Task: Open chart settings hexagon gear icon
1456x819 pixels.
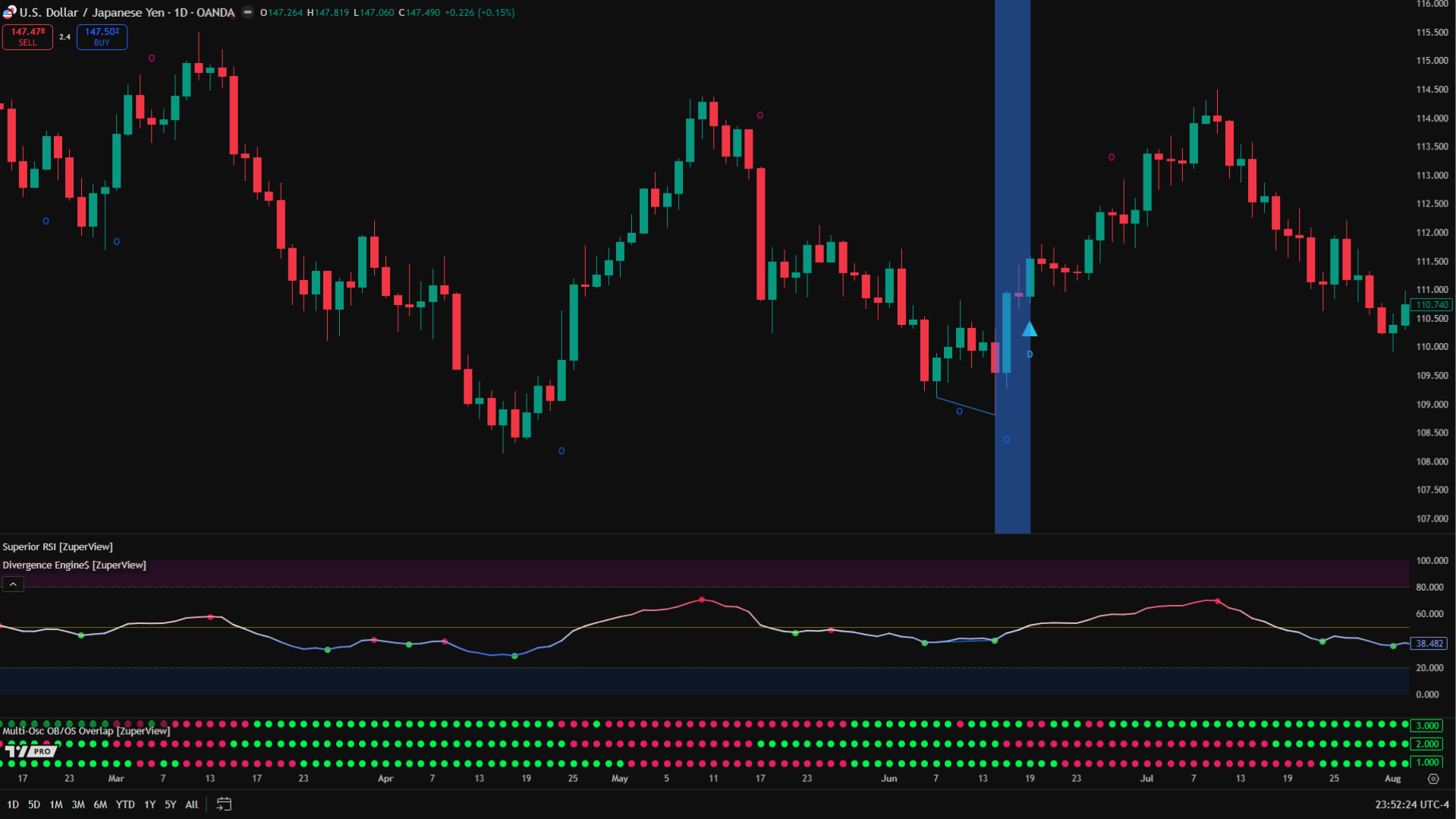Action: [1432, 779]
